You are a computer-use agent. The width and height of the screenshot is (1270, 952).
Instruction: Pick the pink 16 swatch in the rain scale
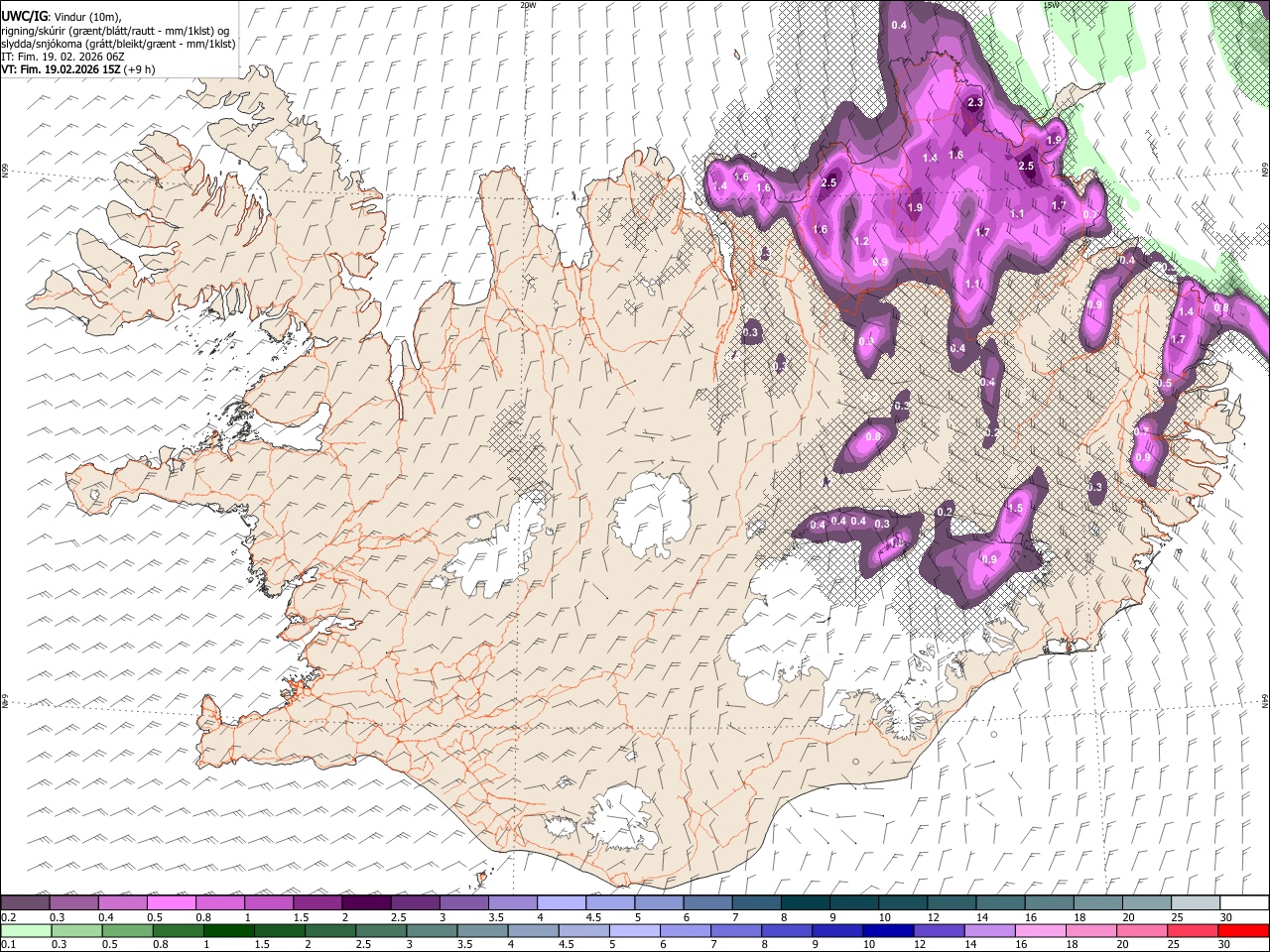[1040, 930]
